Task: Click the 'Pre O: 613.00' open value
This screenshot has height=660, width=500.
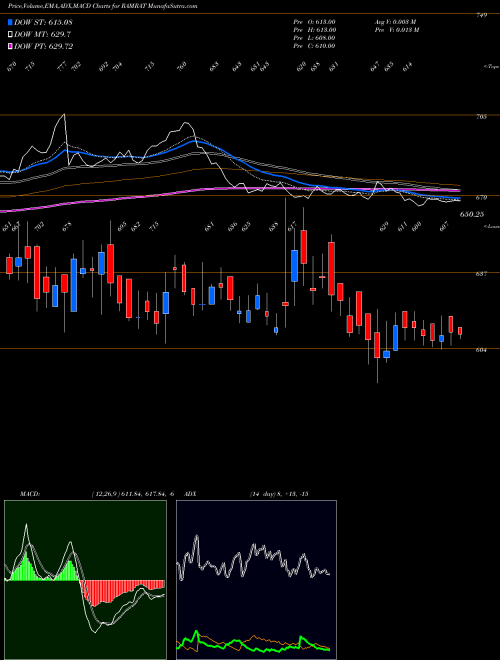Action: click(314, 22)
